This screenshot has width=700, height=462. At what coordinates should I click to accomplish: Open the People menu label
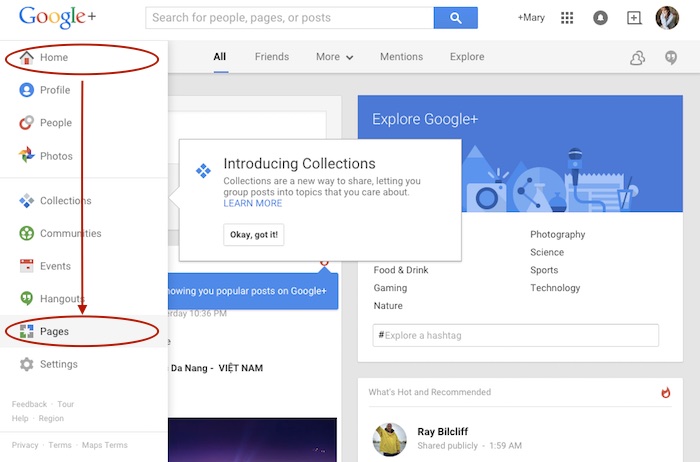tap(56, 123)
